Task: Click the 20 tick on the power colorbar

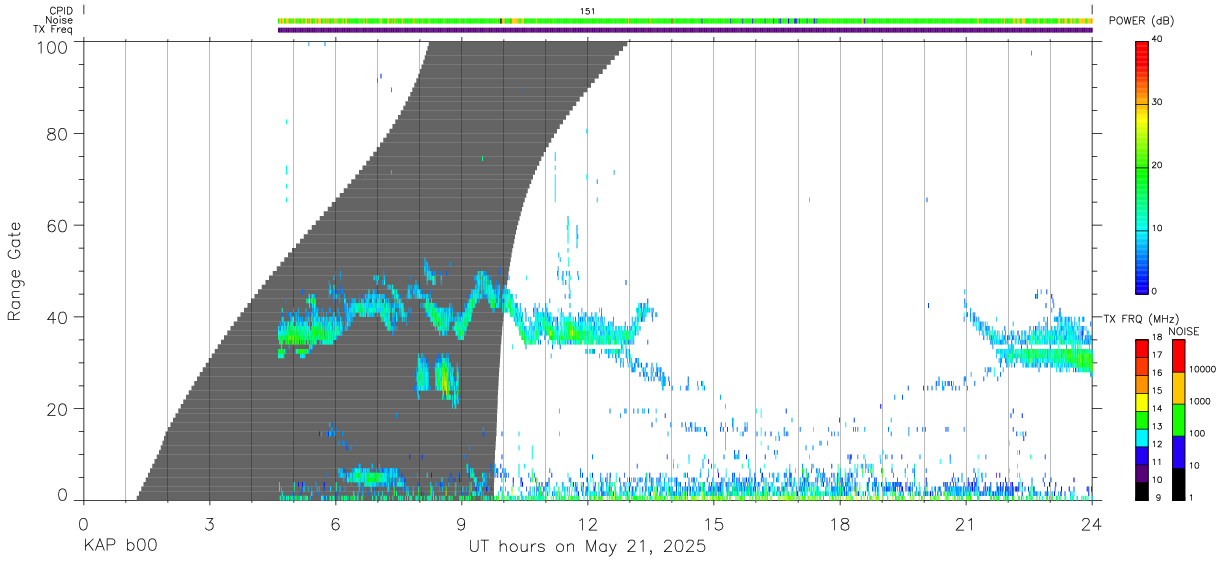Action: 1158,165
